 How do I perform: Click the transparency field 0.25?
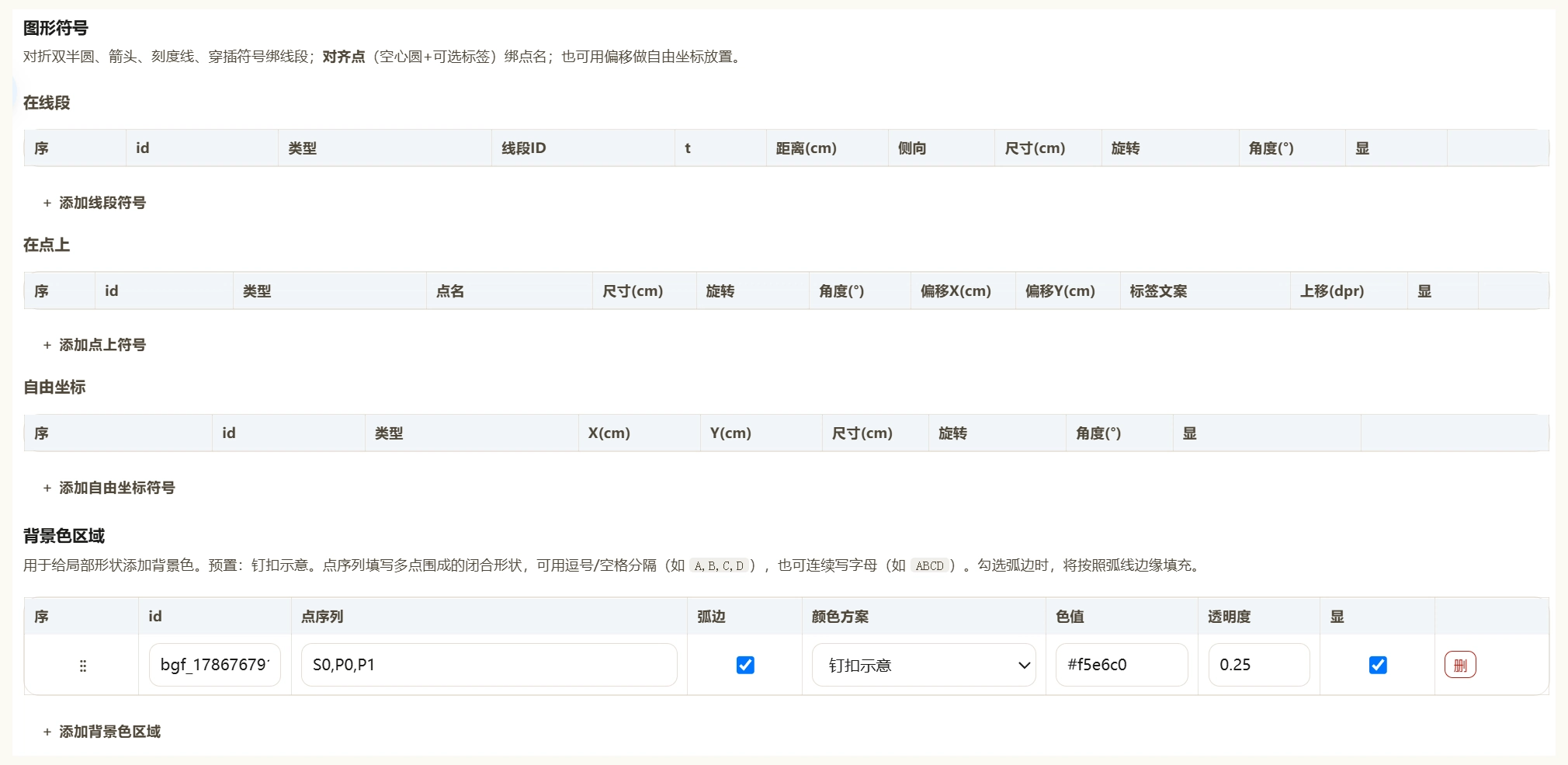click(1259, 665)
